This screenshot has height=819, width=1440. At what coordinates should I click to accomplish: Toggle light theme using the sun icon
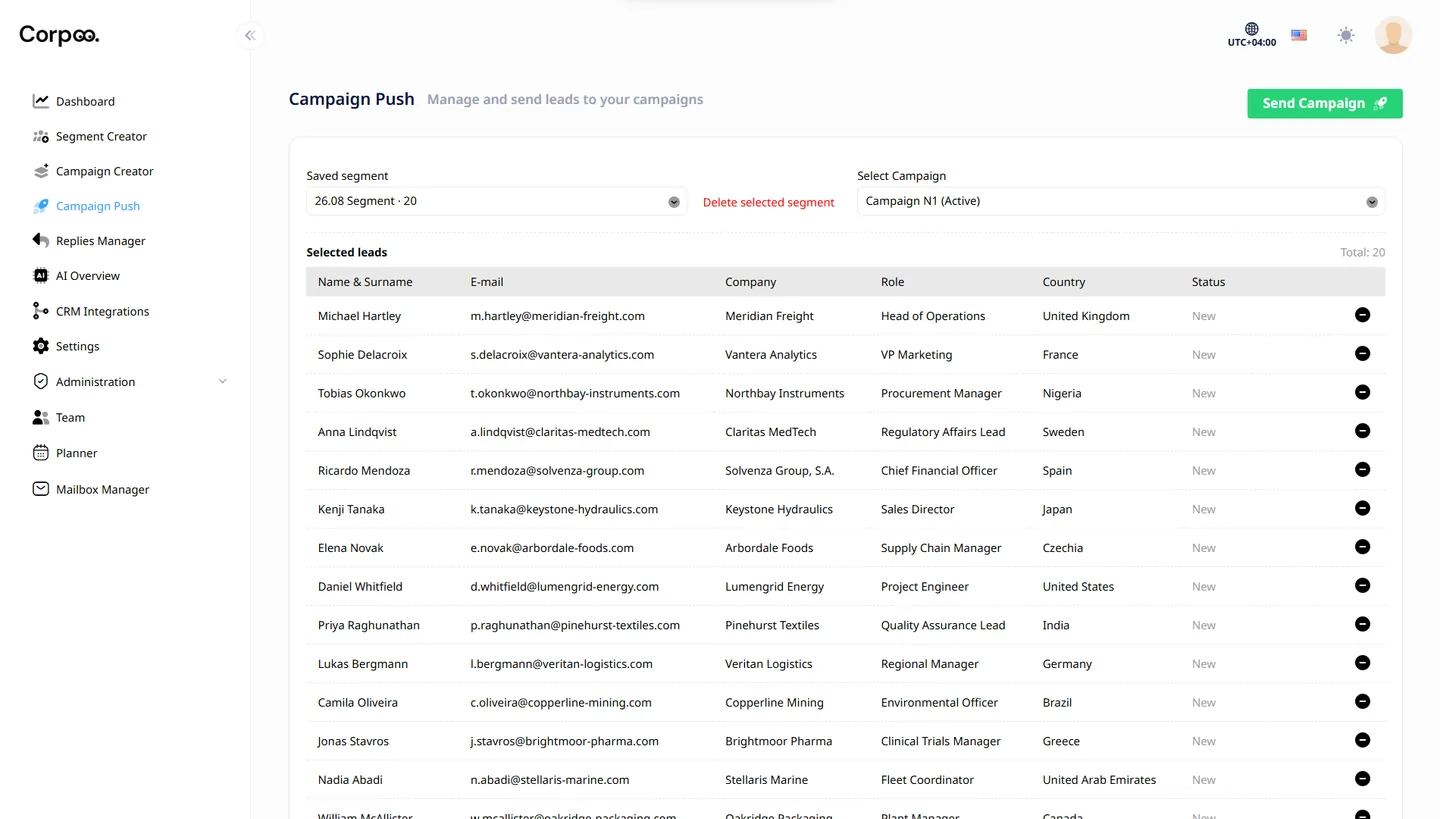[1346, 35]
